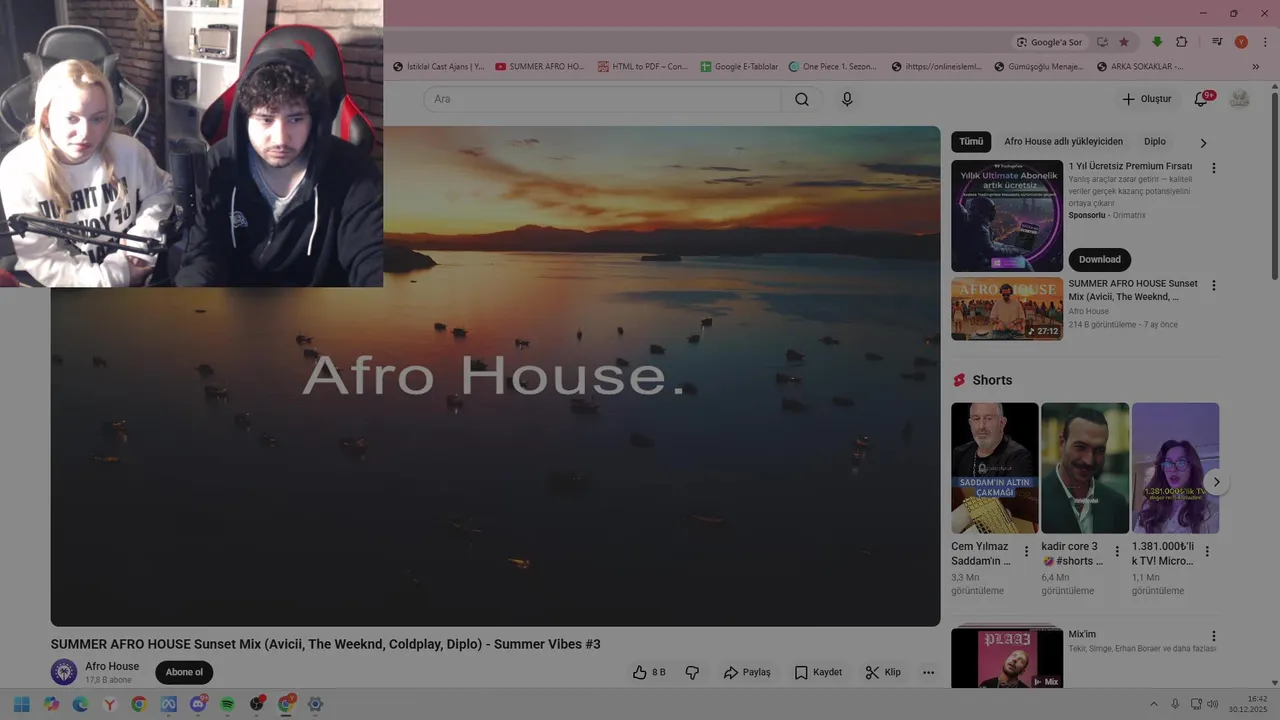The height and width of the screenshot is (720, 1280).
Task: Open taskbar clock showing 16:42
Action: pyautogui.click(x=1248, y=704)
